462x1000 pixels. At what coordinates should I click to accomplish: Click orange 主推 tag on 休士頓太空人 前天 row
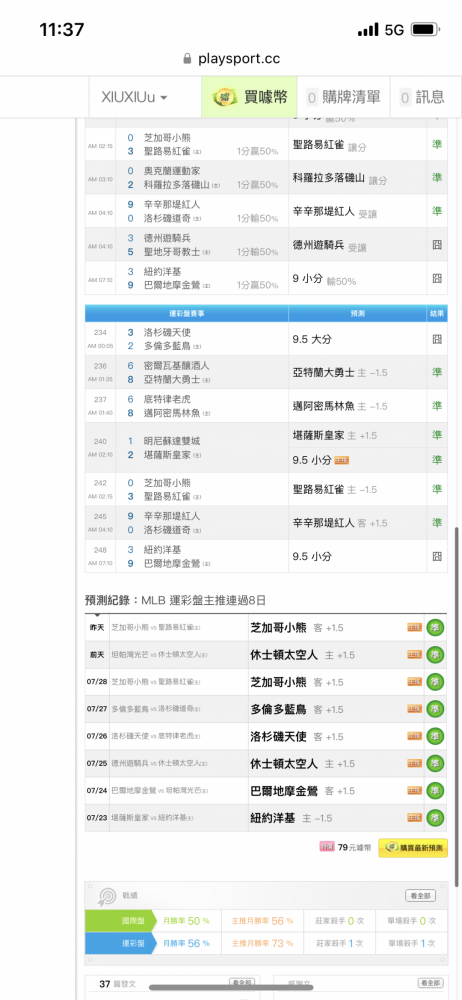pyautogui.click(x=414, y=655)
